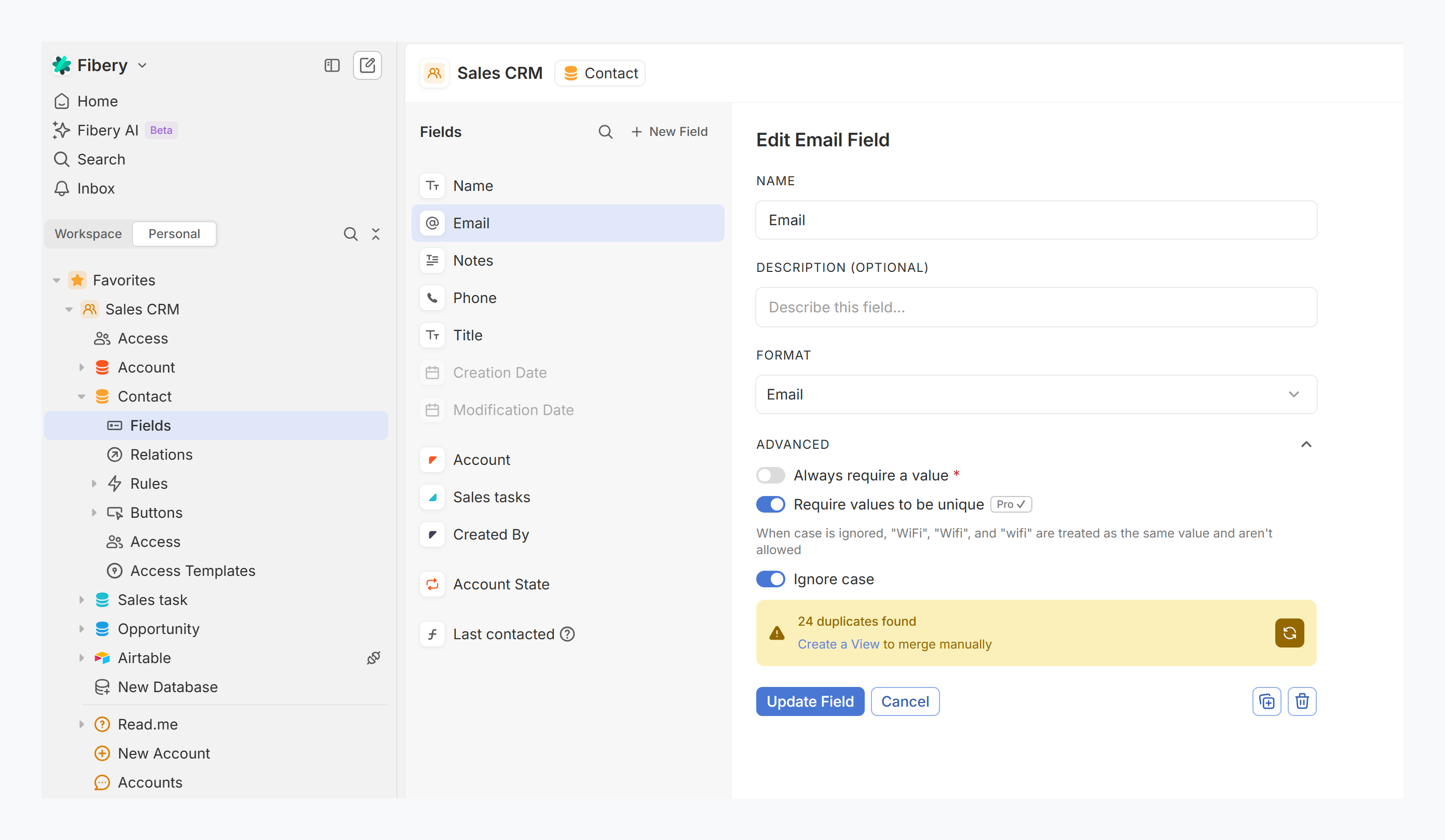Expand the Opportunity node
Viewport: 1445px width, 840px height.
[x=81, y=629]
